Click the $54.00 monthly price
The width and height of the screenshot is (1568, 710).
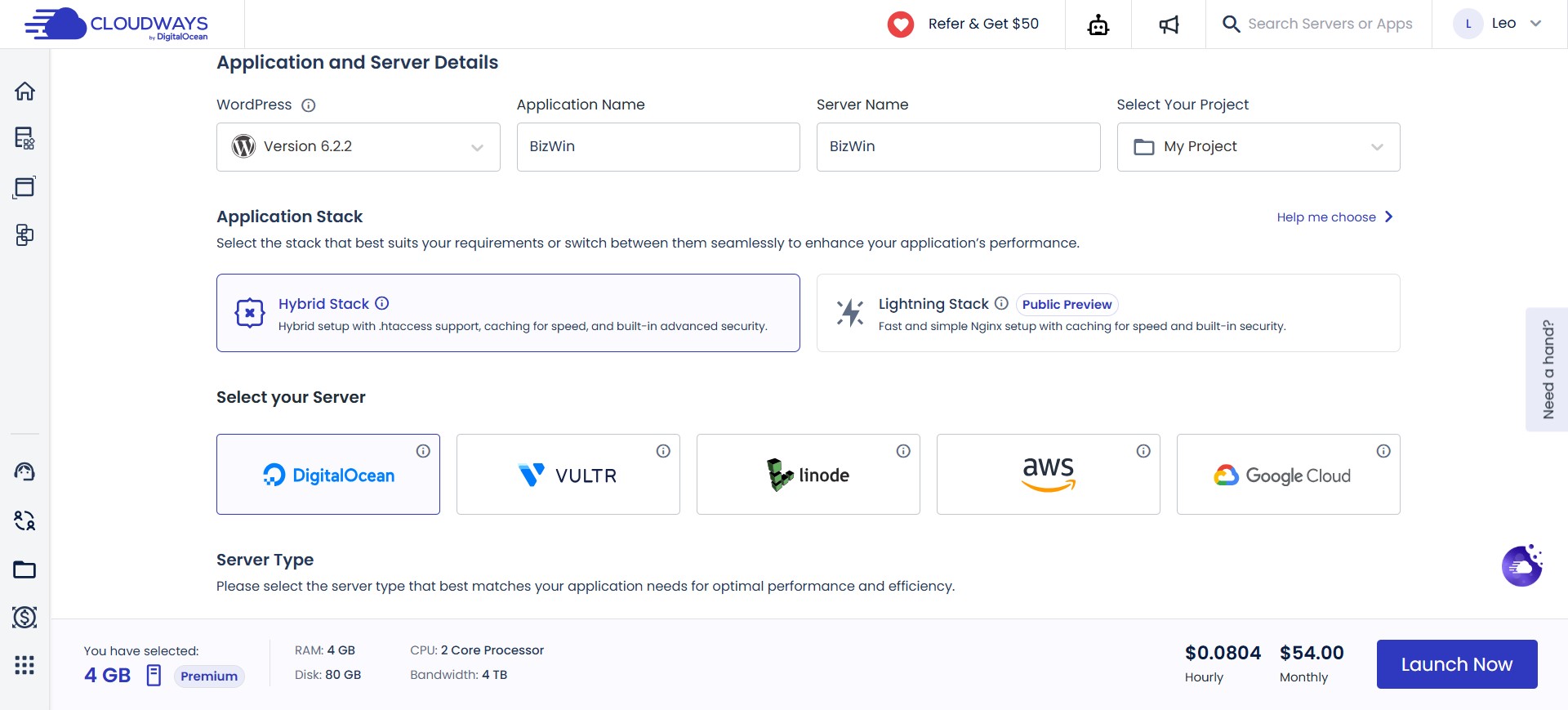click(1312, 653)
